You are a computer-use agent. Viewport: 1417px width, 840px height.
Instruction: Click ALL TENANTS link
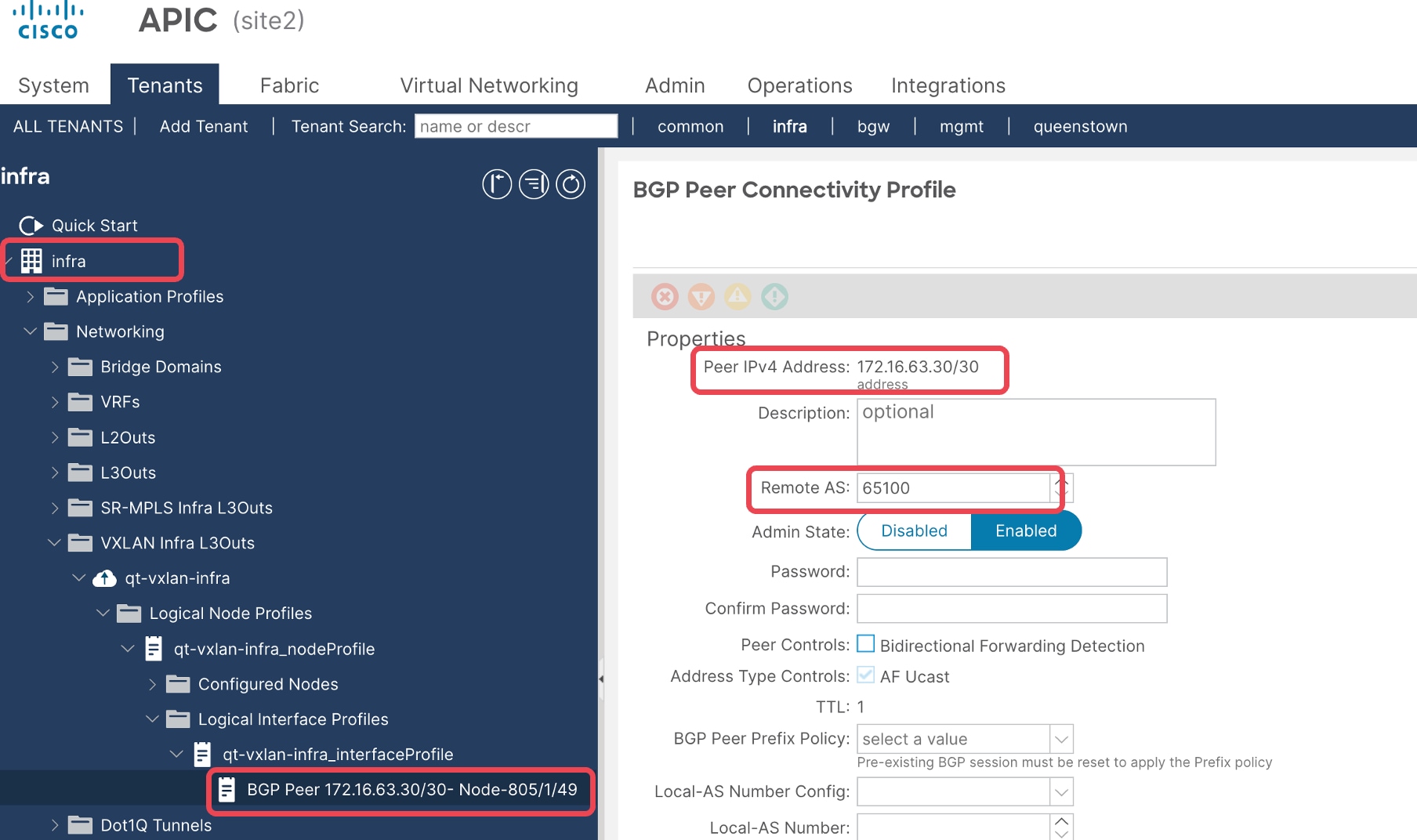[68, 126]
